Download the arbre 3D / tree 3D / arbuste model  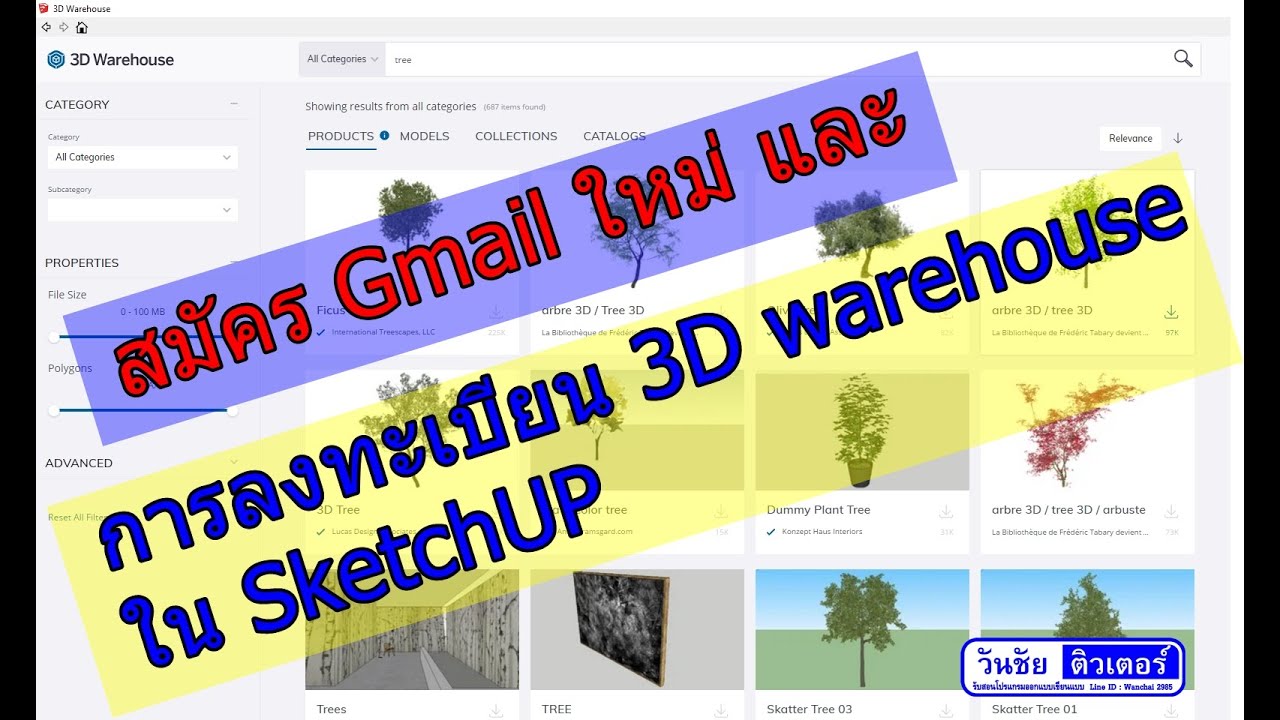click(1171, 512)
